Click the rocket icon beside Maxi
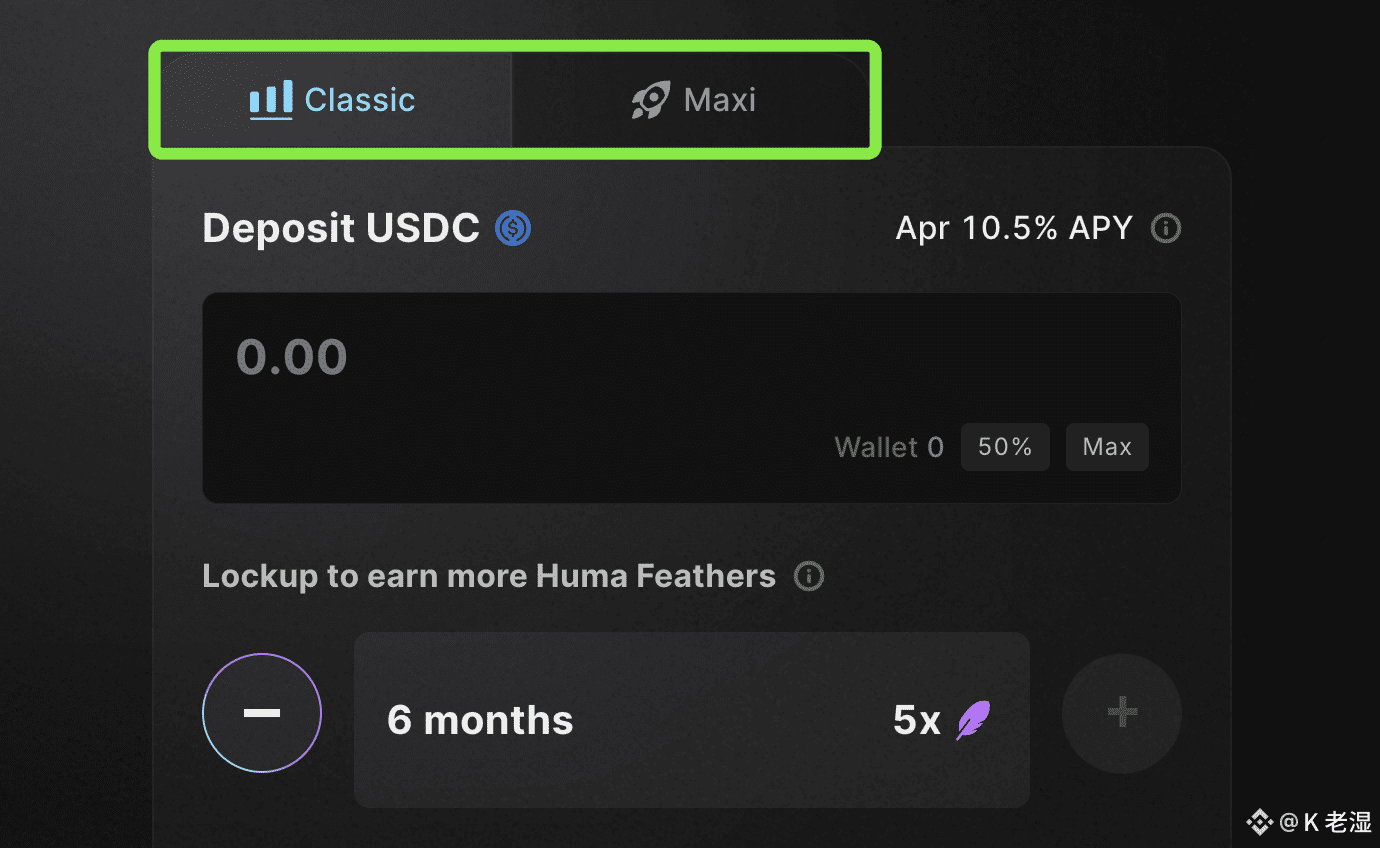 (x=651, y=100)
